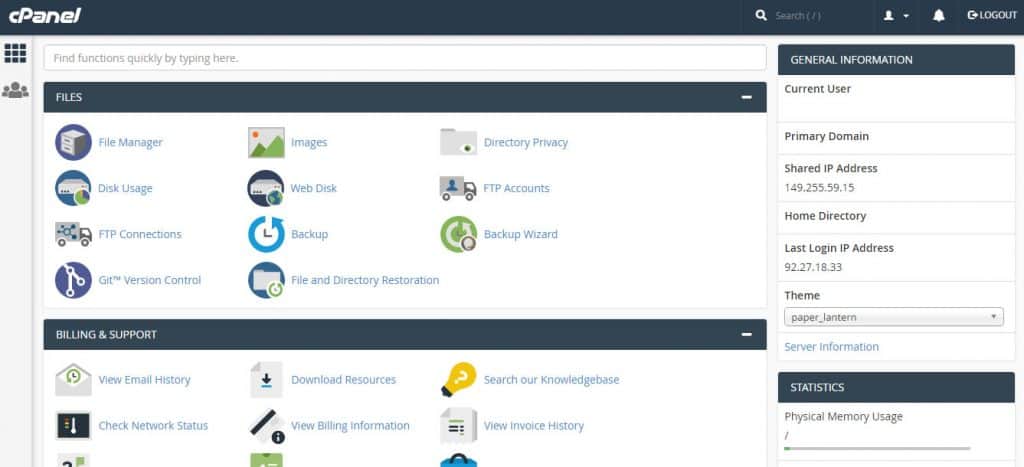Click the last login IP 92.27.18.33
This screenshot has width=1024, height=467.
(812, 267)
